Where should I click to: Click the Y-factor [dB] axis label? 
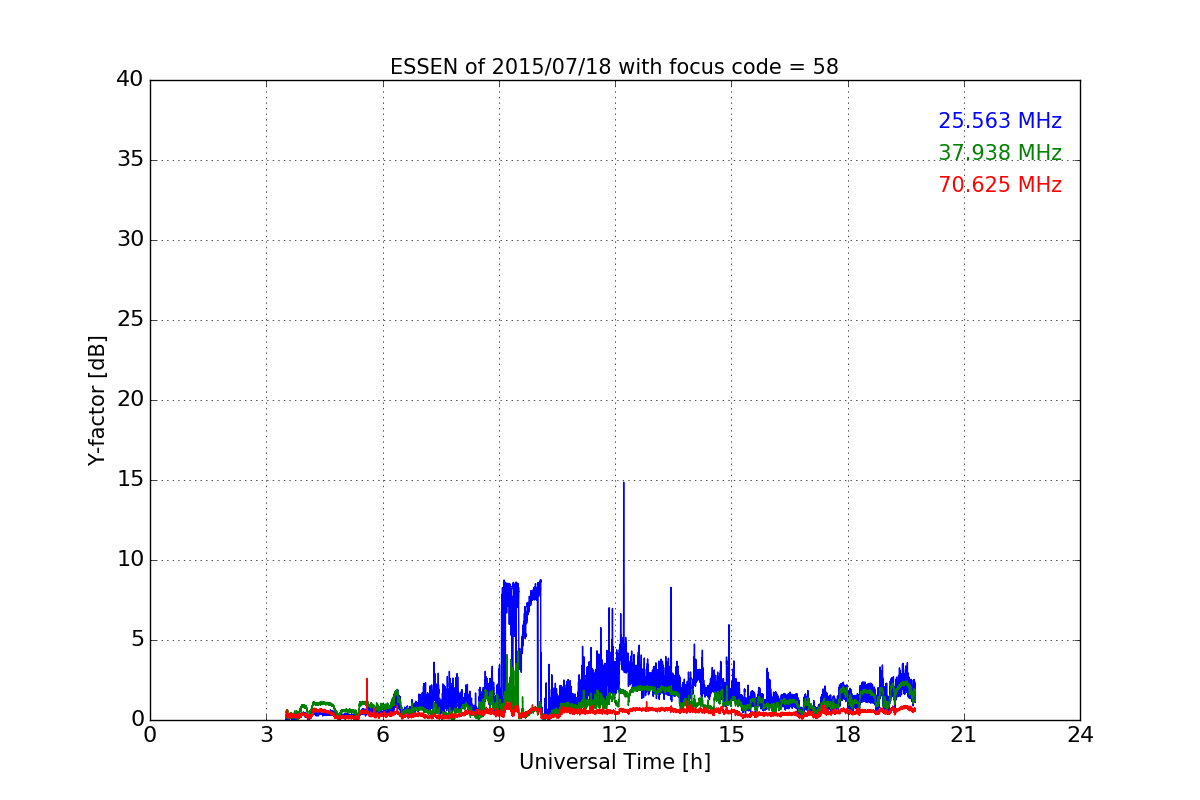click(97, 400)
